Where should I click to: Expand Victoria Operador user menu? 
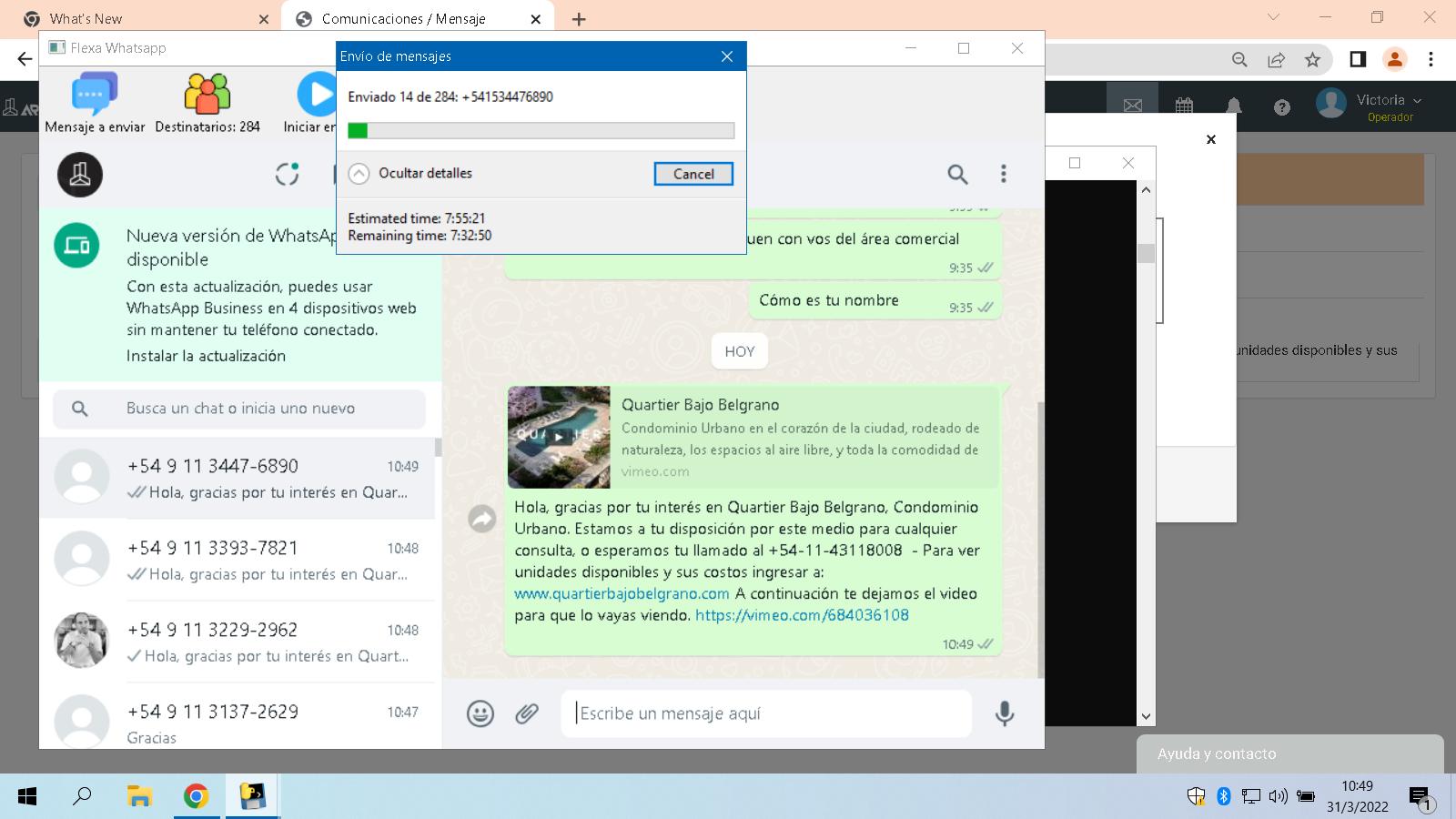click(x=1370, y=106)
